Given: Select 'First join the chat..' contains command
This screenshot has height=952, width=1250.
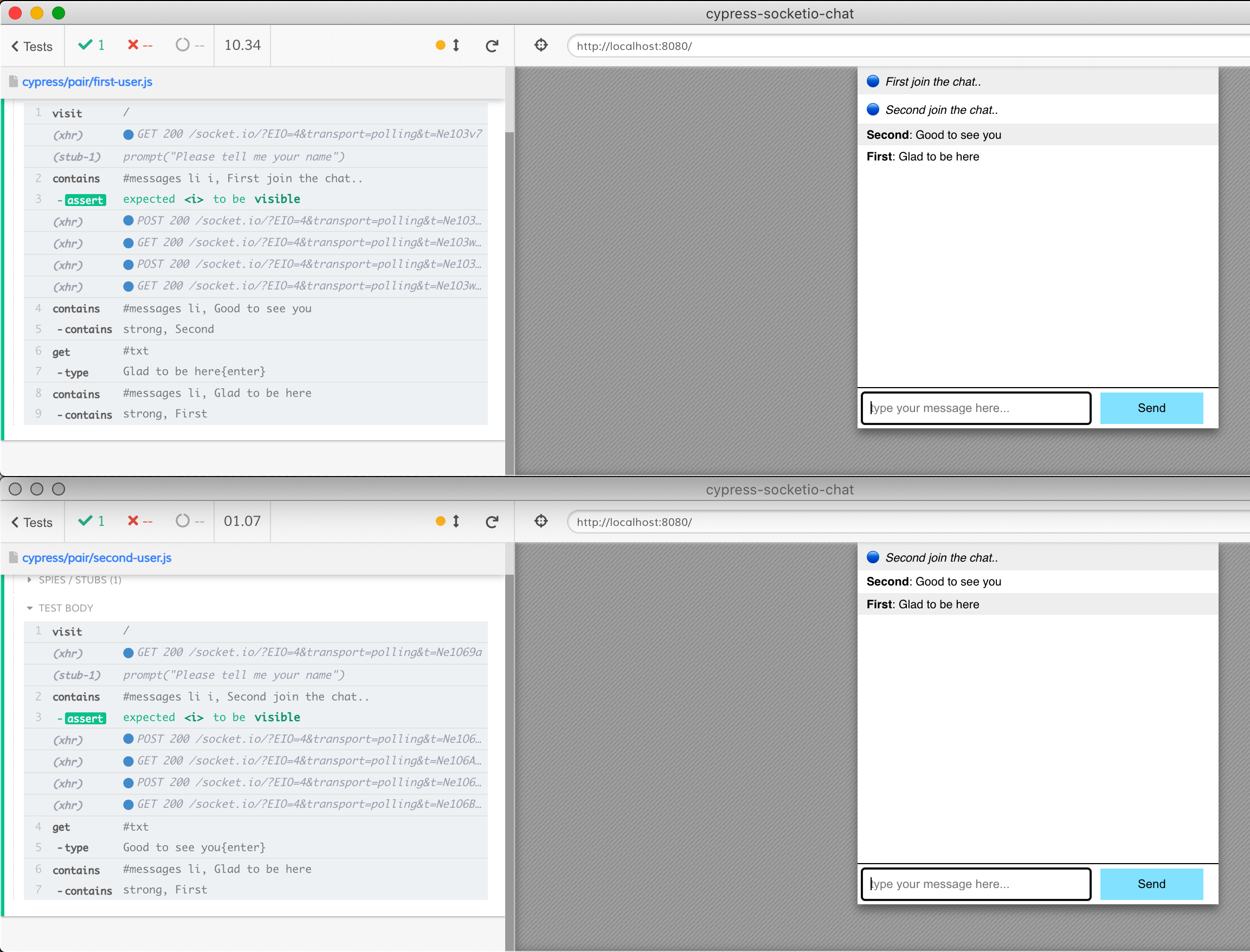Looking at the screenshot, I should click(x=255, y=178).
